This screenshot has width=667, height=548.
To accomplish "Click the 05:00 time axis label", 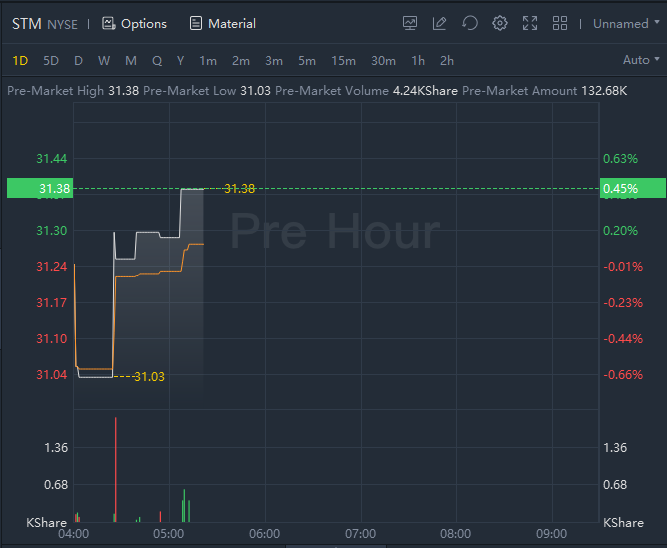I will tap(169, 534).
